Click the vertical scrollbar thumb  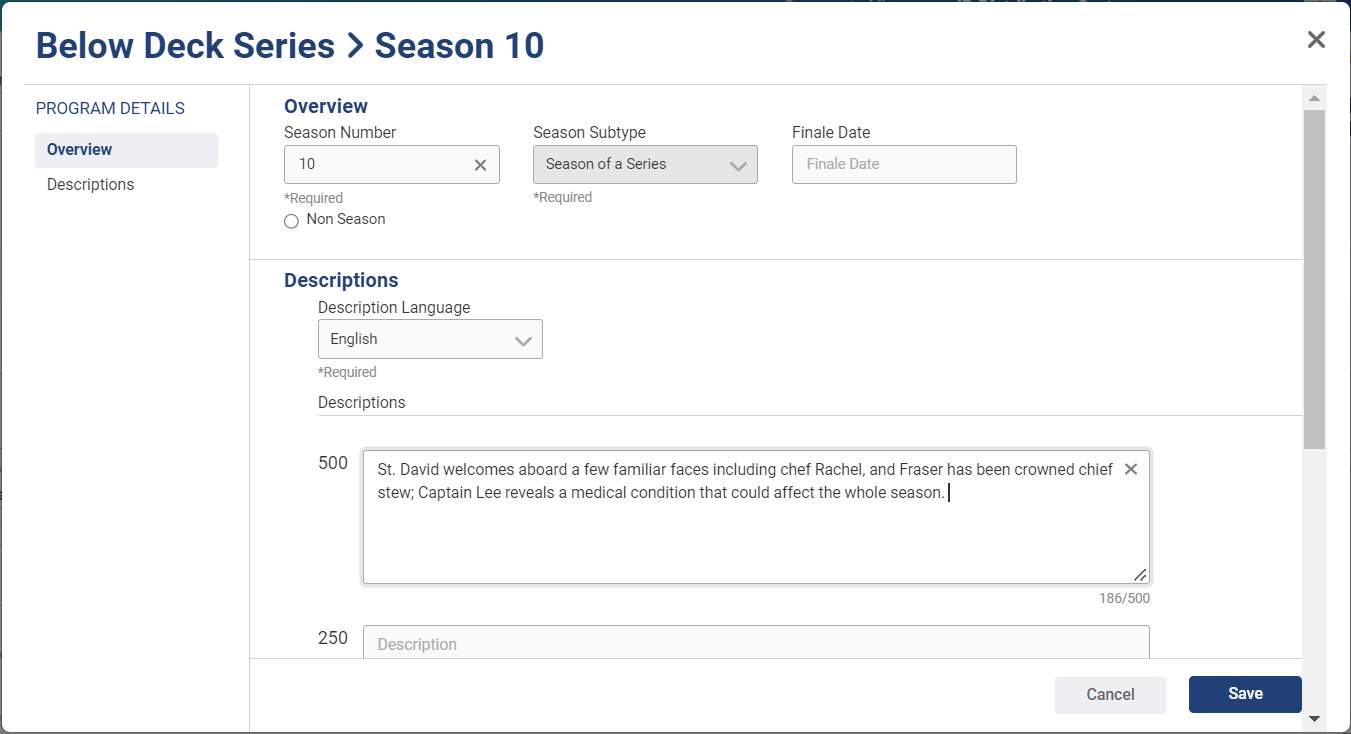[1314, 280]
